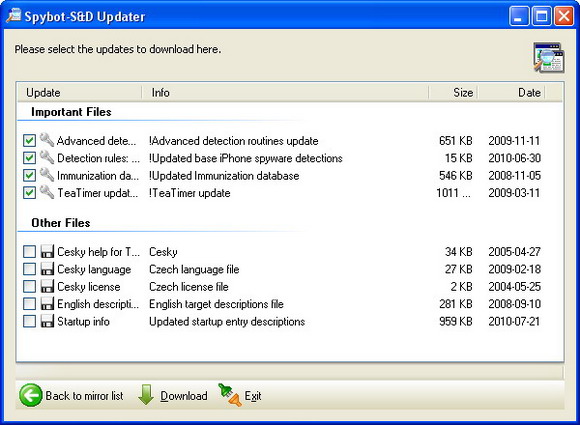
Task: Click the wrench icon beside Advanced detection
Action: click(x=47, y=139)
